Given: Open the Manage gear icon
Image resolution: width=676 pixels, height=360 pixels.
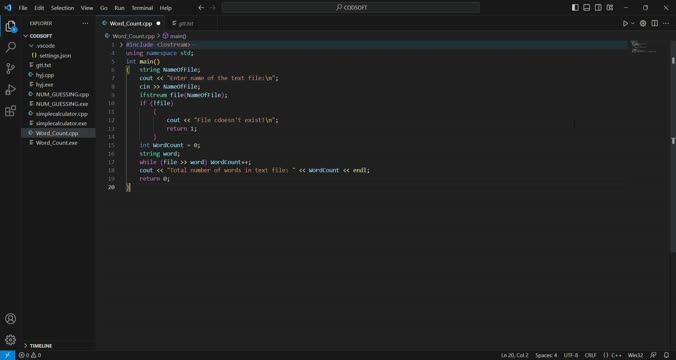Looking at the screenshot, I should (x=10, y=340).
